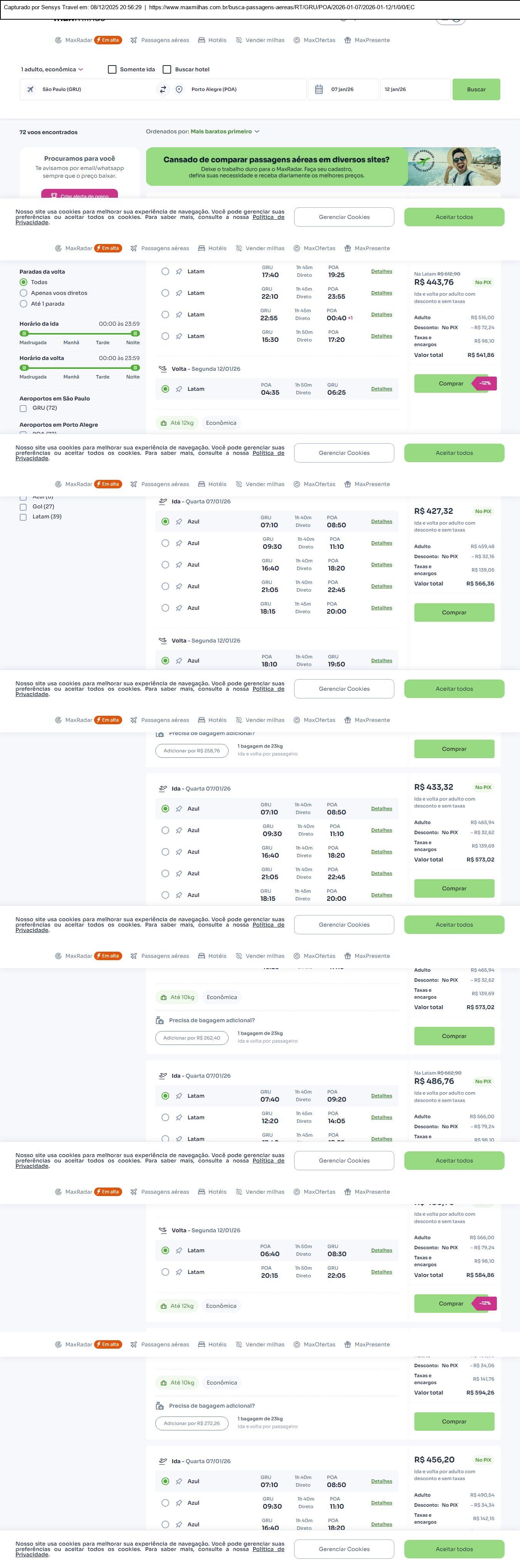The image size is (520, 1568).
Task: Tick the Buscar hotel checkbox
Action: [x=167, y=69]
